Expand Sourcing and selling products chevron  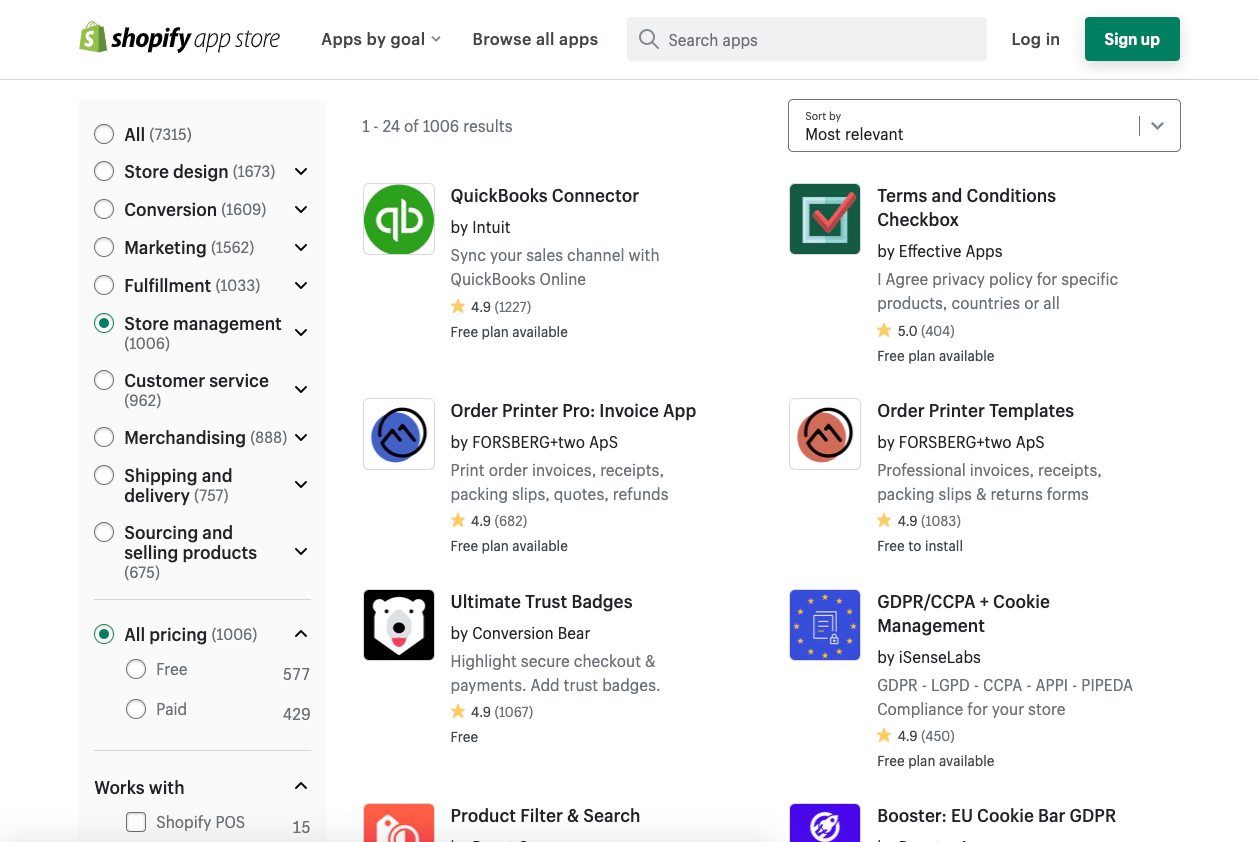coord(301,552)
